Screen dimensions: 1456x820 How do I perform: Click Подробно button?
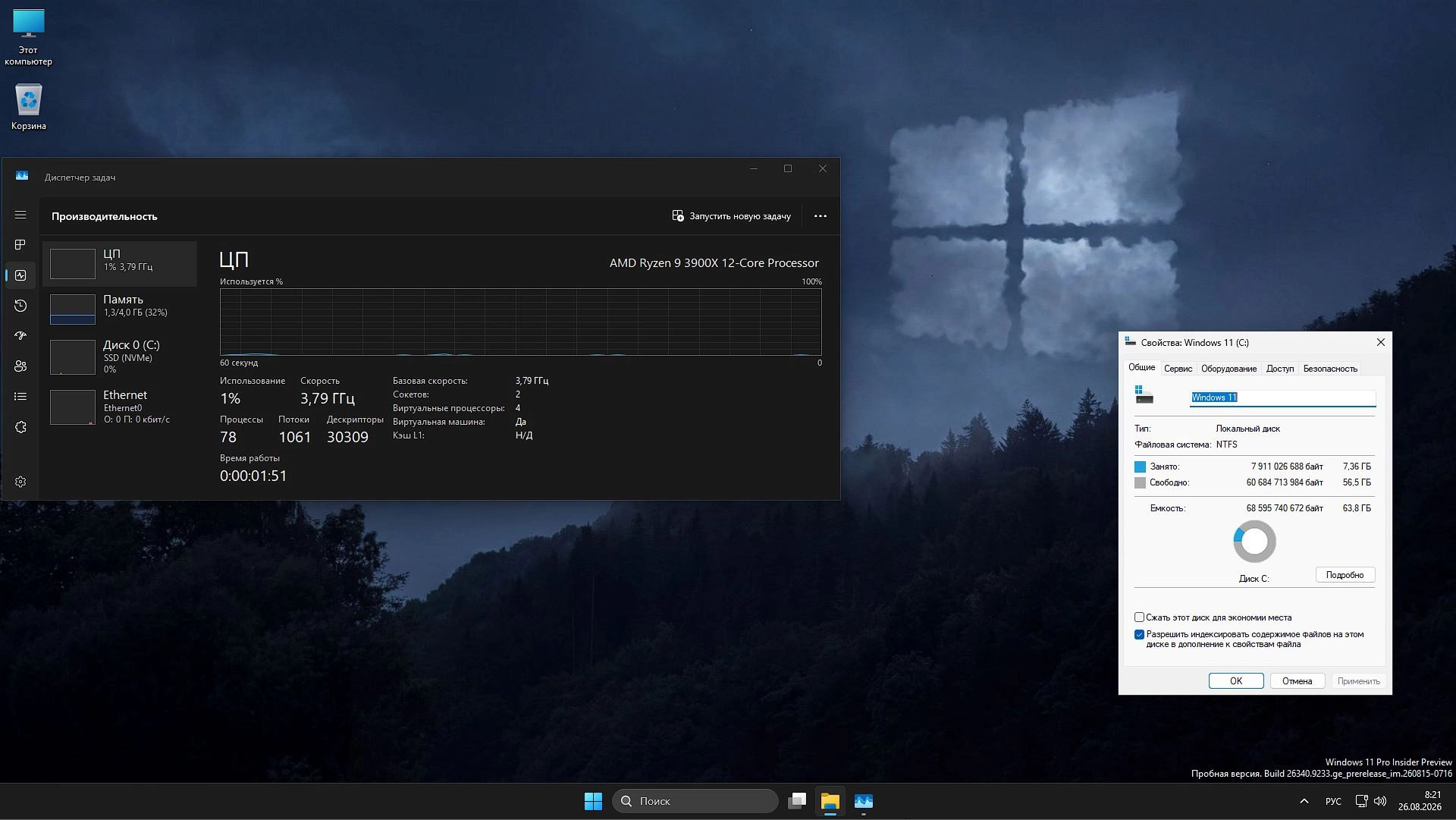click(x=1345, y=575)
